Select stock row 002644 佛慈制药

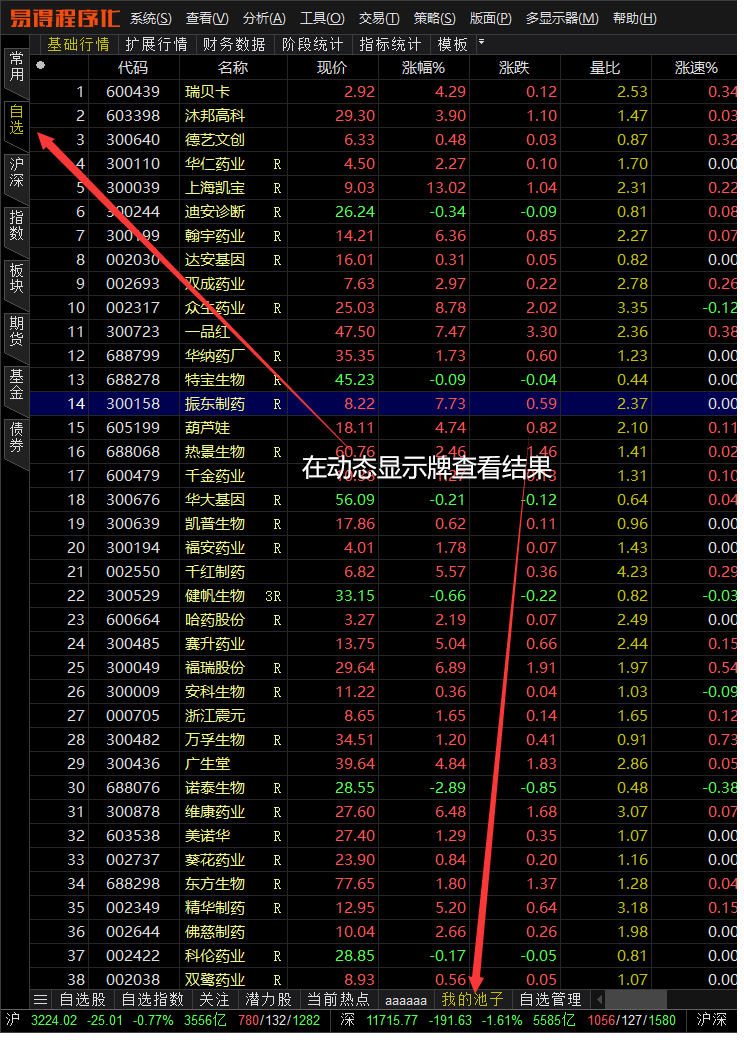(x=383, y=931)
